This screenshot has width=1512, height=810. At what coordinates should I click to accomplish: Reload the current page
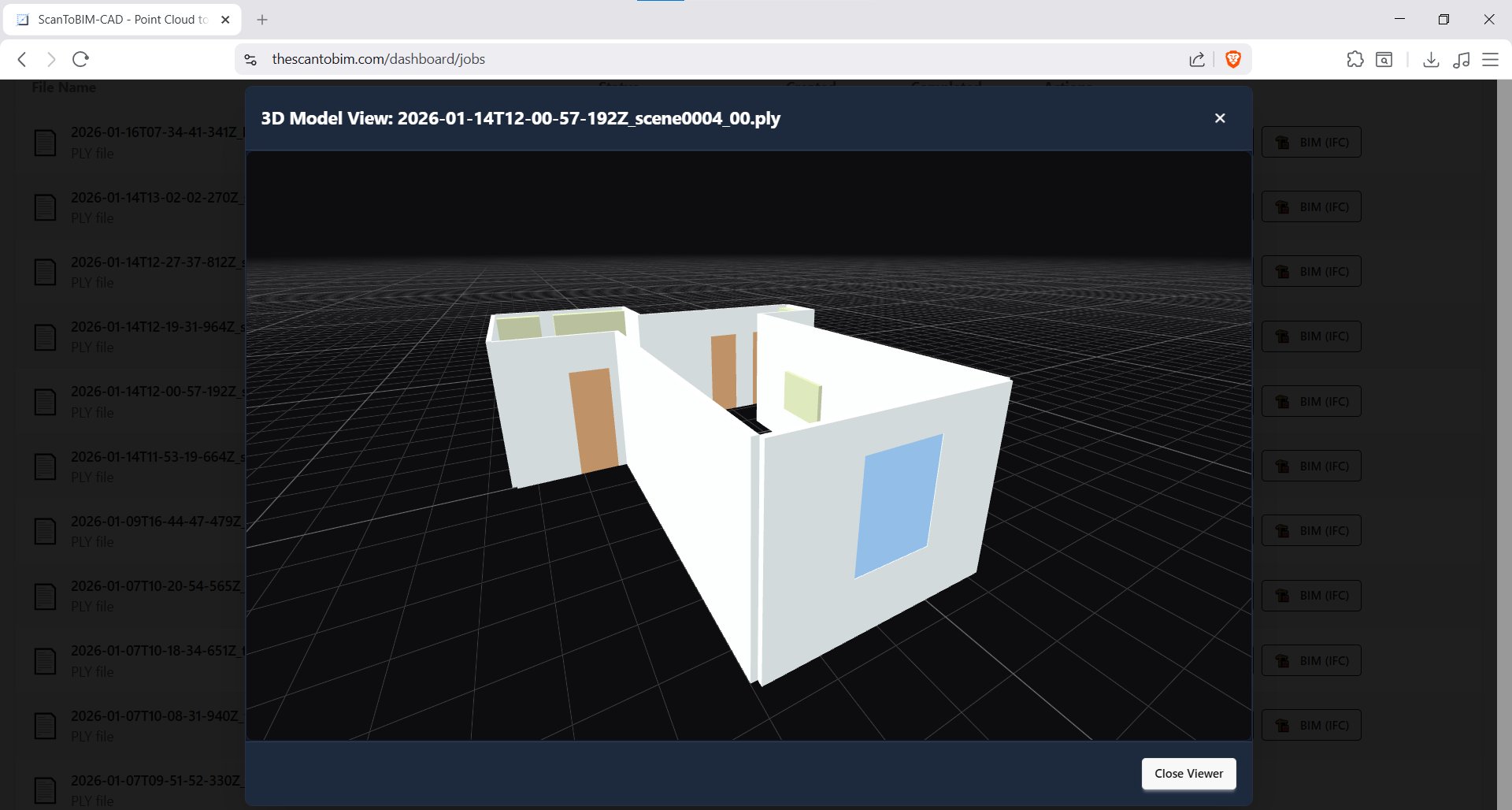pyautogui.click(x=80, y=59)
